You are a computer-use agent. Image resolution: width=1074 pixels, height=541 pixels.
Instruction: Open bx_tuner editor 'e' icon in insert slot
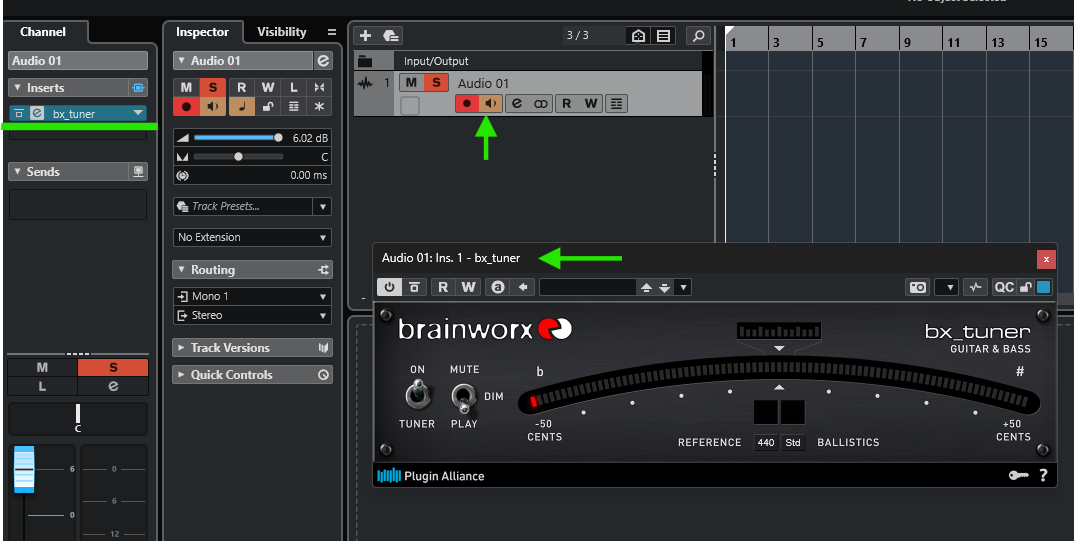pyautogui.click(x=38, y=114)
